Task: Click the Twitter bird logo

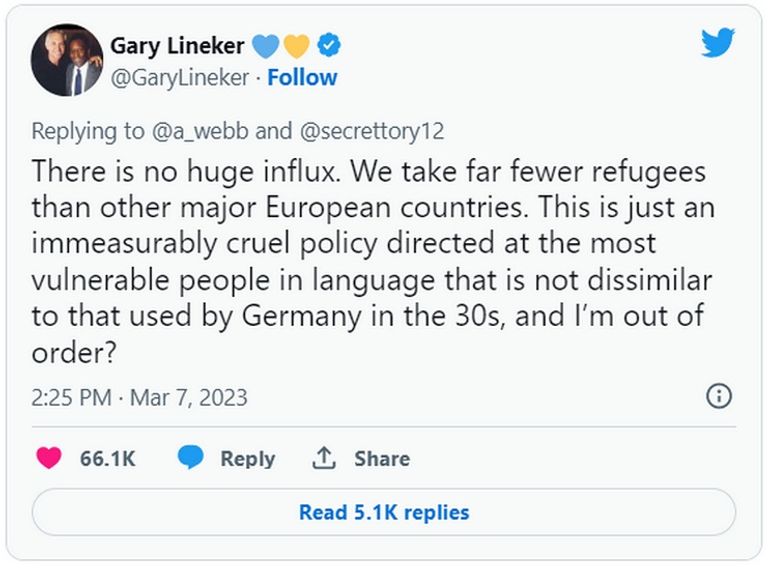Action: pyautogui.click(x=717, y=44)
